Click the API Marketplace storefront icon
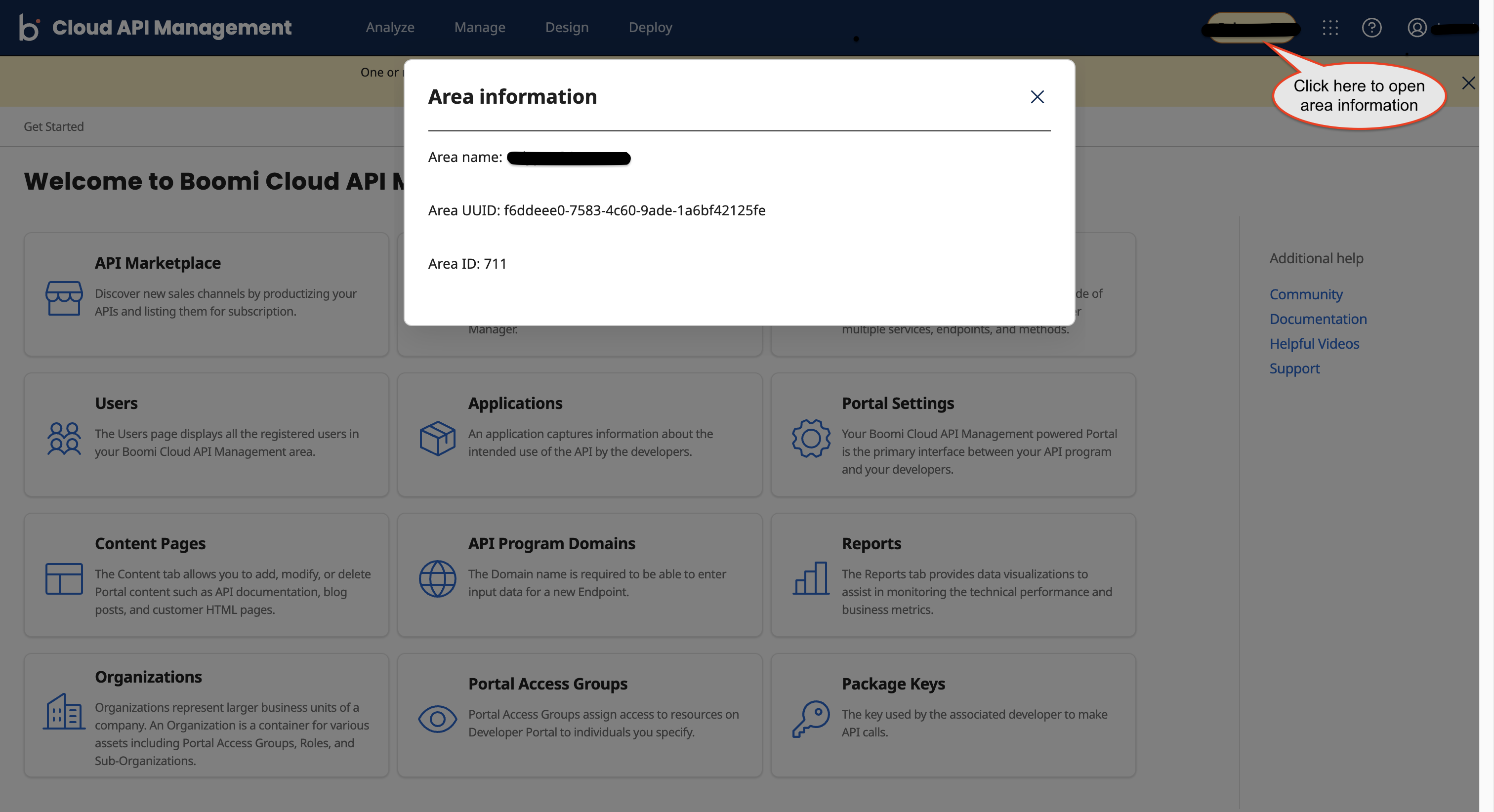This screenshot has height=812, width=1494. [64, 298]
